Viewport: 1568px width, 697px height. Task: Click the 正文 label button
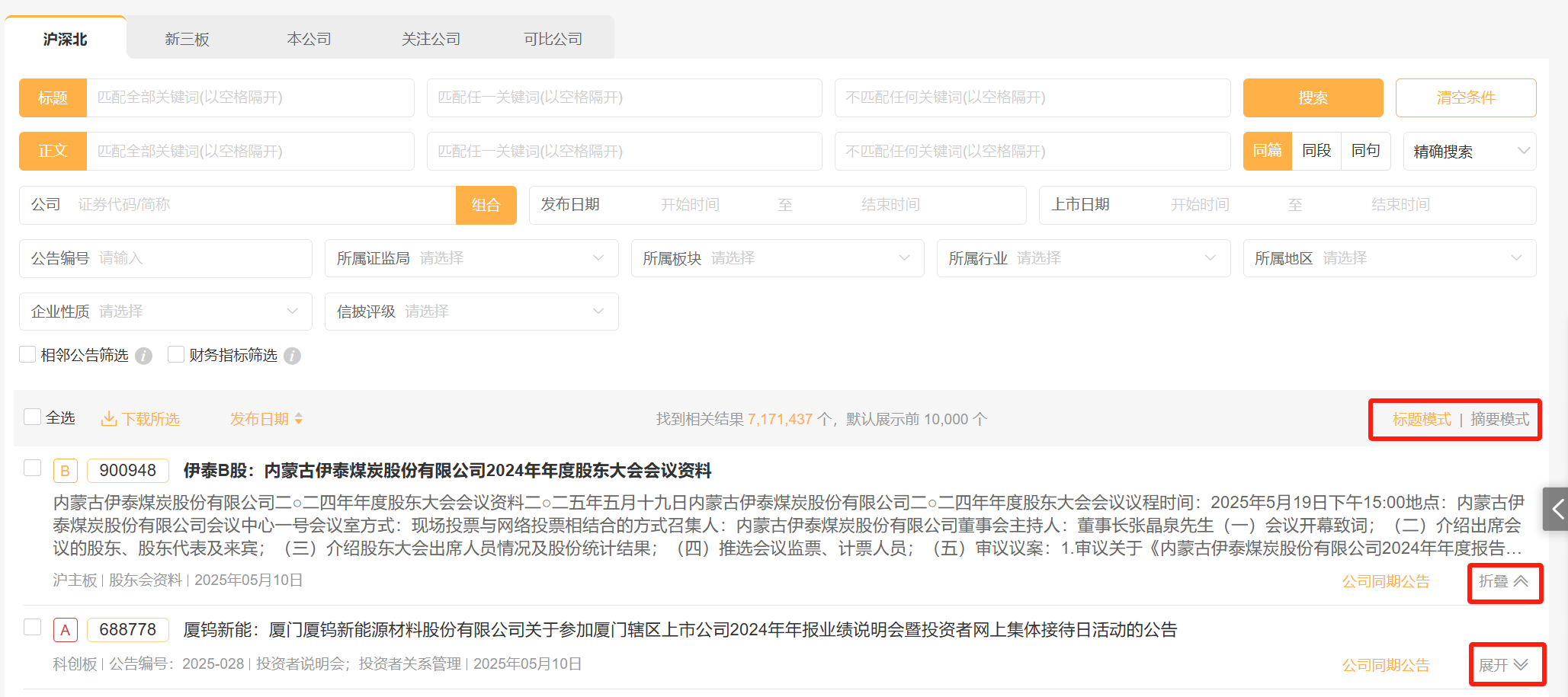53,151
